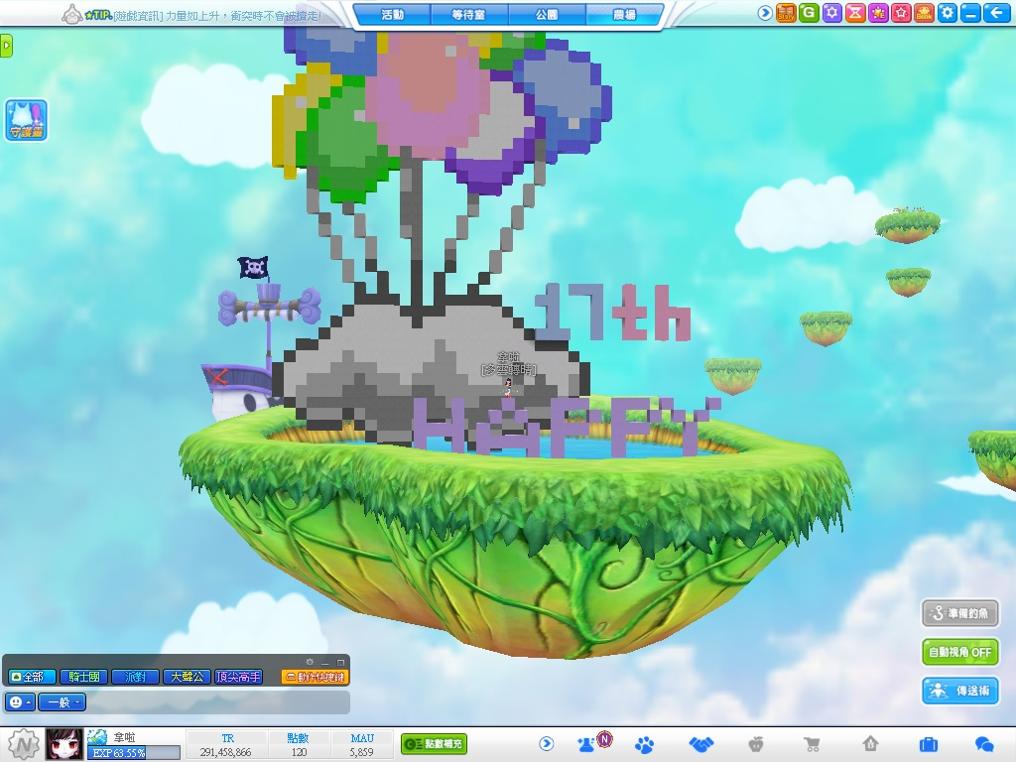
Task: Open the pet paw icon
Action: (645, 744)
